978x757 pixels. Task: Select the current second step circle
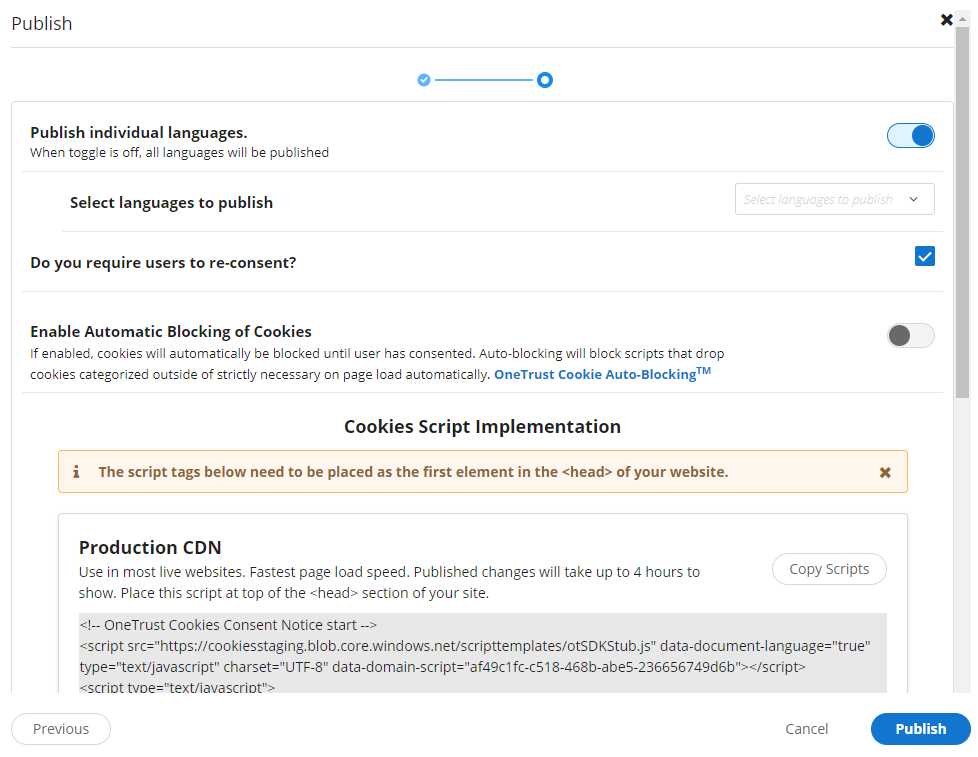point(545,80)
